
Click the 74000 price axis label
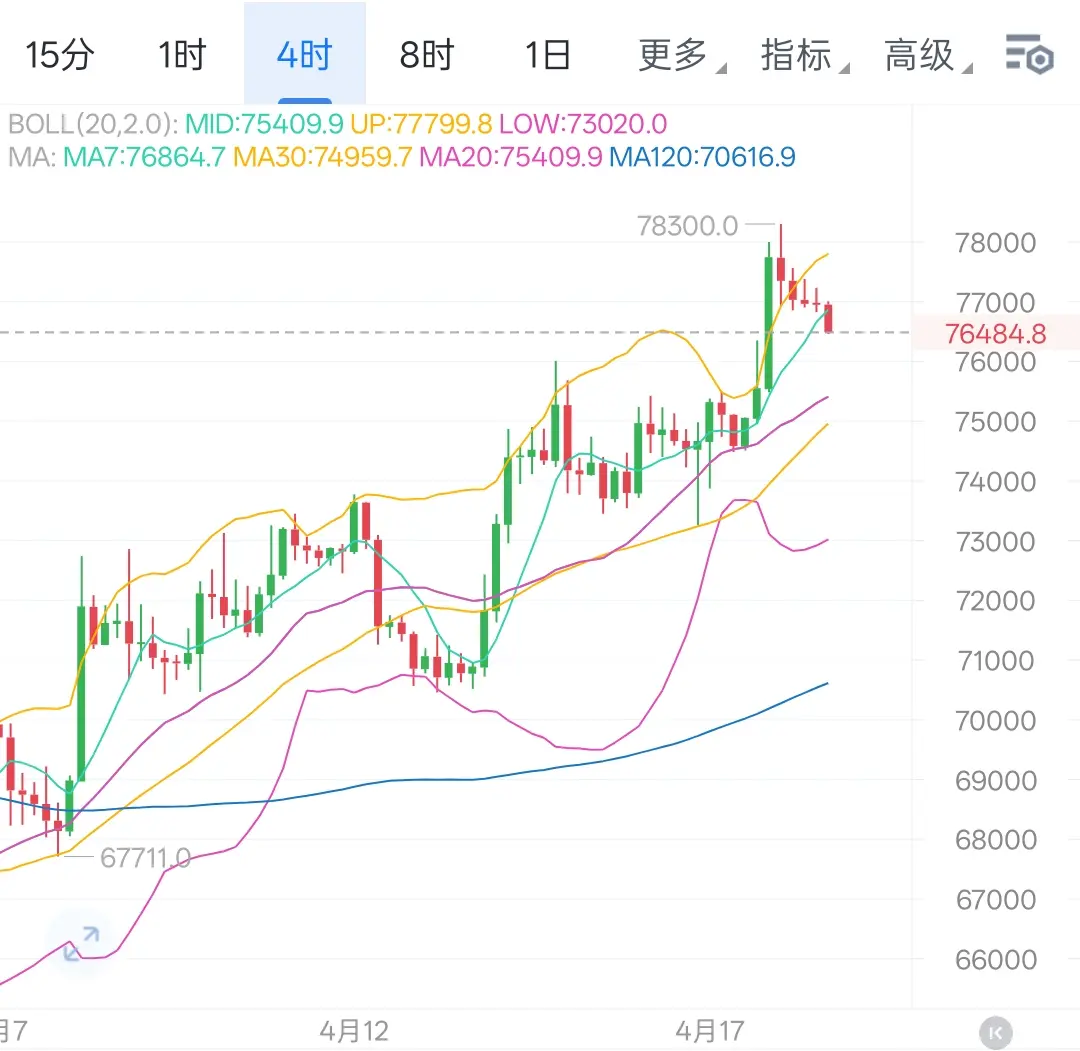[x=995, y=482]
